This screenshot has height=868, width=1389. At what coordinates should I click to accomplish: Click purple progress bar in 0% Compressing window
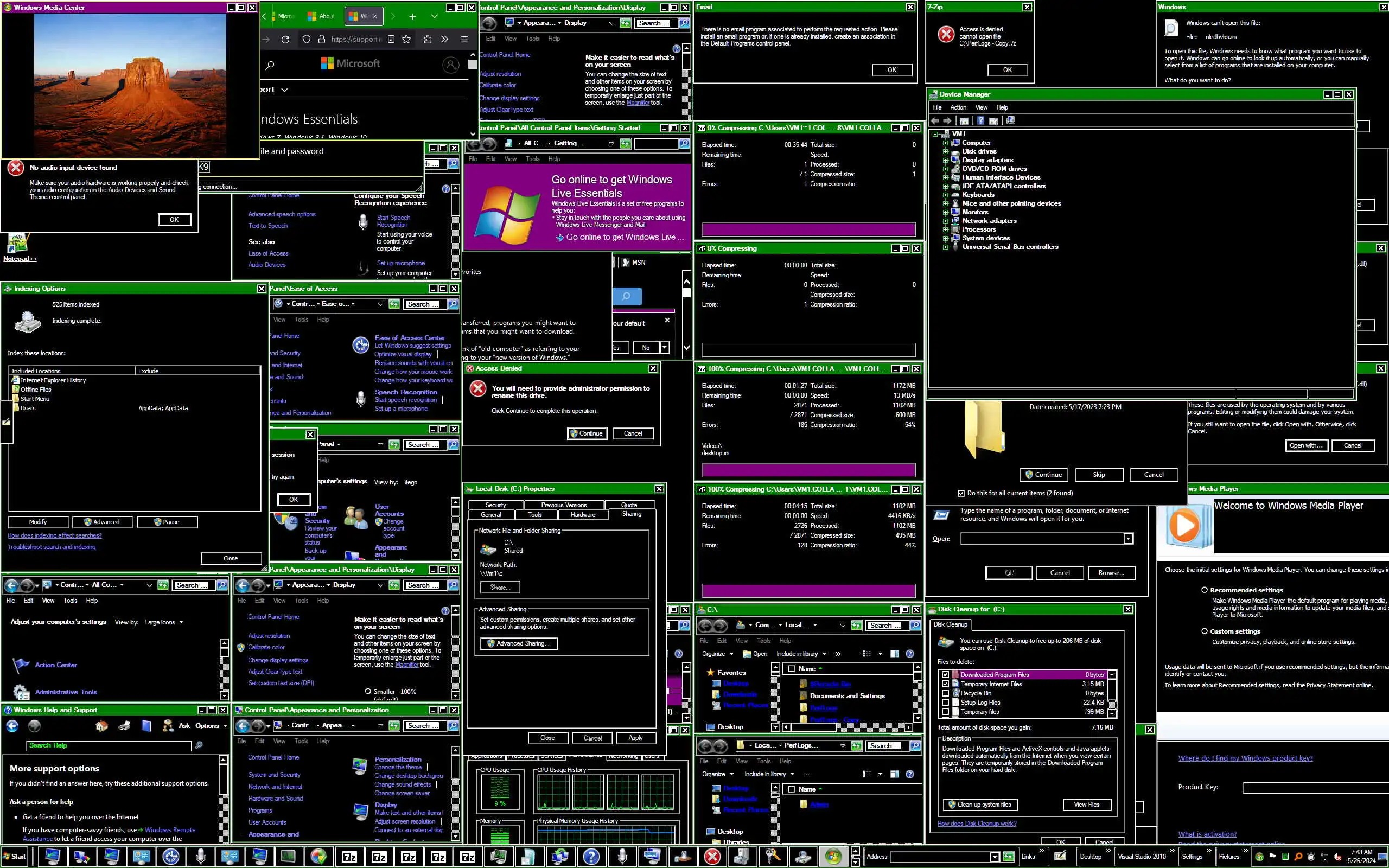pyautogui.click(x=808, y=229)
